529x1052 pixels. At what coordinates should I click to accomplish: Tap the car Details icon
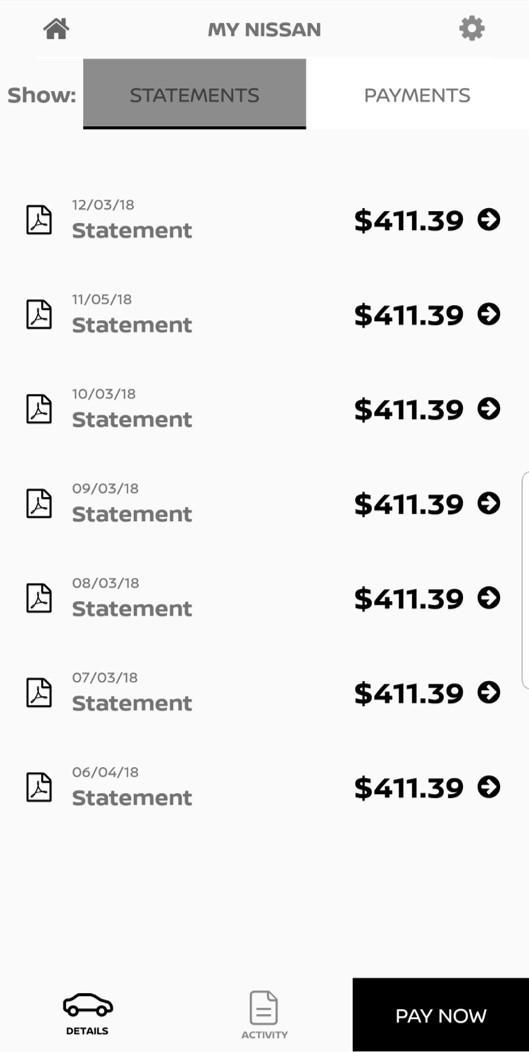click(x=87, y=1005)
